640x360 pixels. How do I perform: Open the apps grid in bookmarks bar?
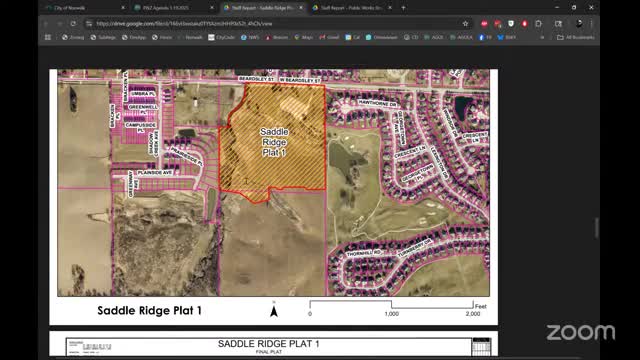point(48,37)
